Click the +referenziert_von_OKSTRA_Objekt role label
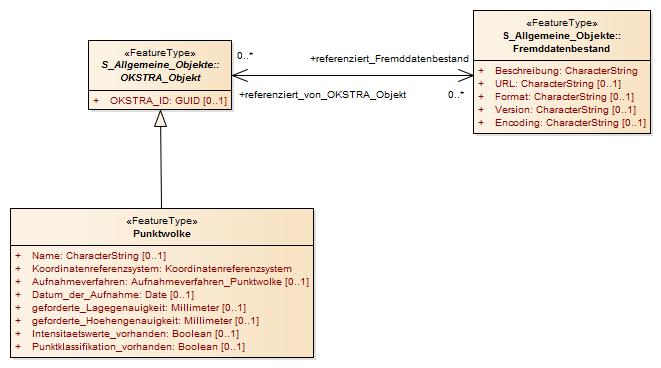The height and width of the screenshot is (368, 661). (x=323, y=95)
